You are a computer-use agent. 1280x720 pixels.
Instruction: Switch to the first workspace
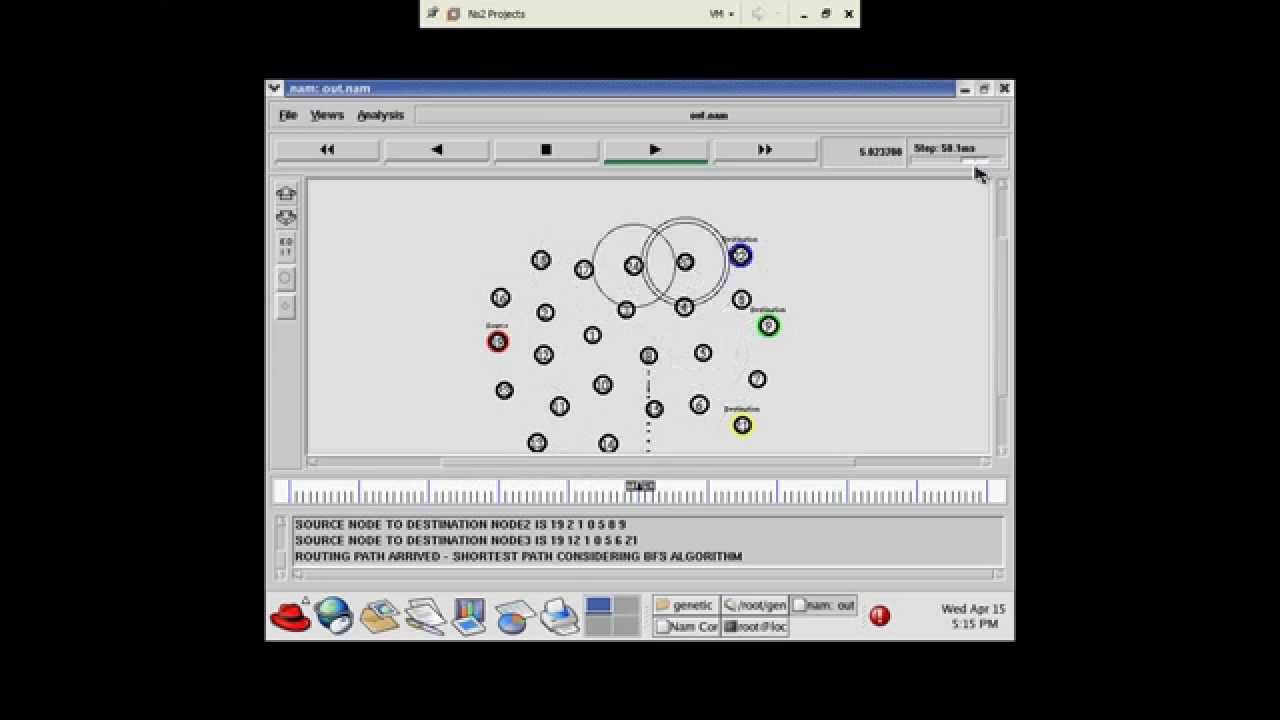point(599,605)
